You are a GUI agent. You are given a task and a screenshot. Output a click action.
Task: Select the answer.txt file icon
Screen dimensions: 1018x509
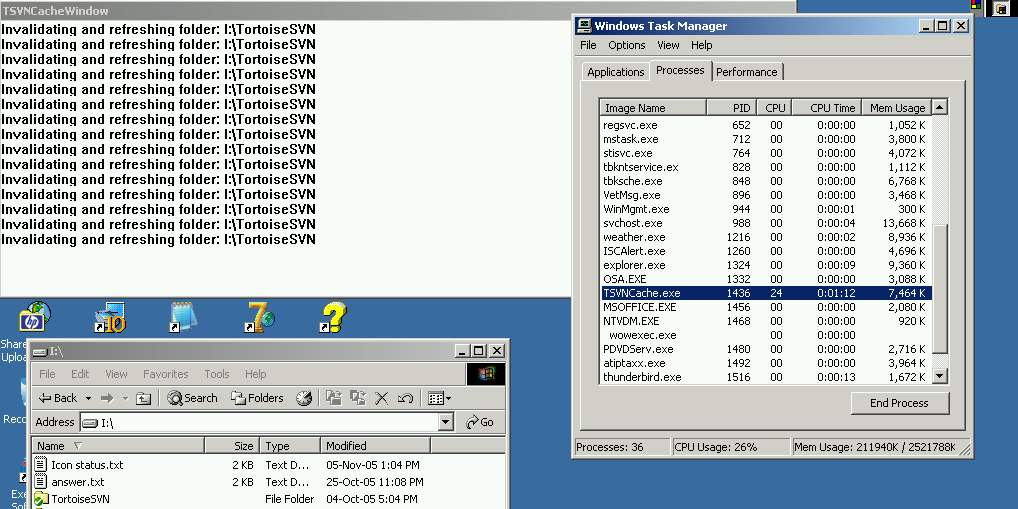click(41, 482)
